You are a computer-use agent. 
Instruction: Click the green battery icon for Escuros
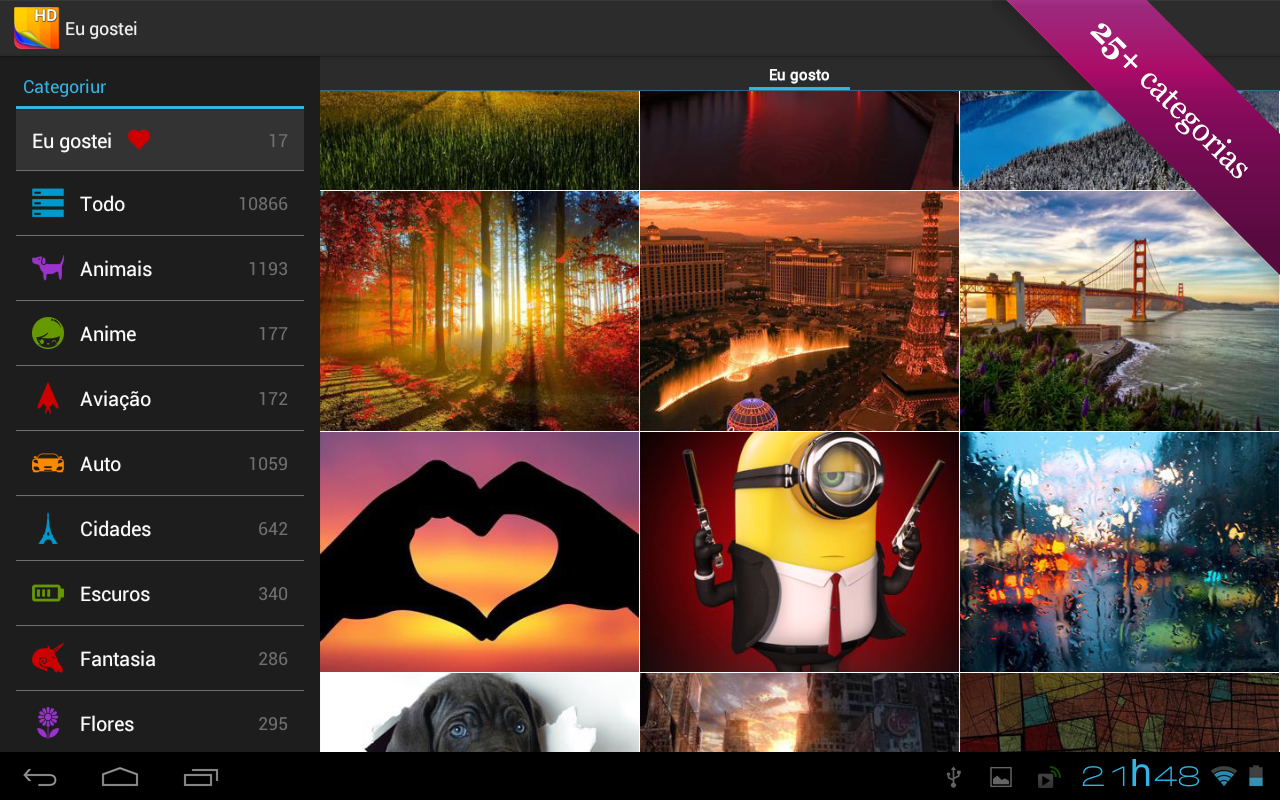point(48,593)
